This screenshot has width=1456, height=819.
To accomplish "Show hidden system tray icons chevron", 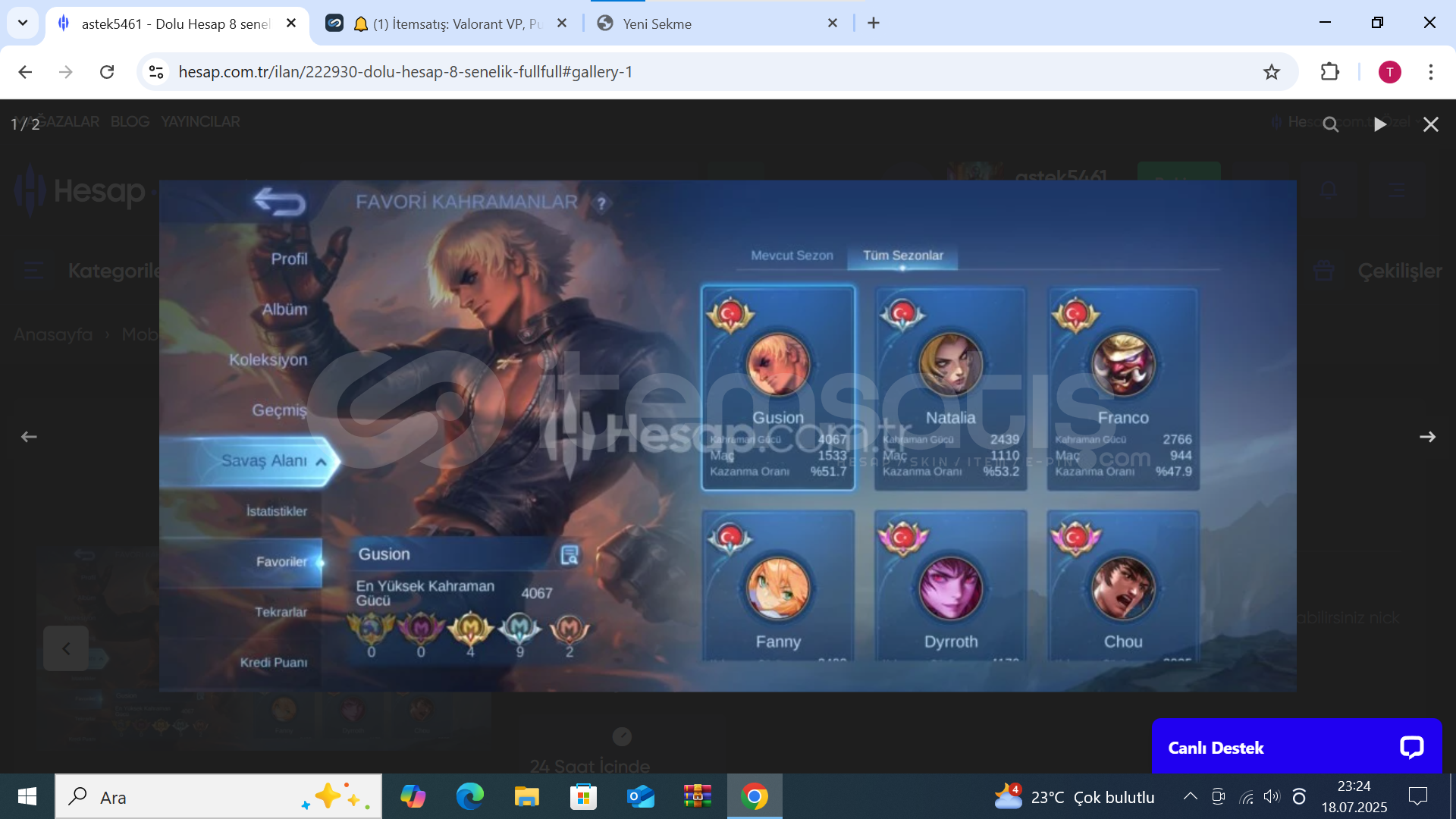I will click(x=1190, y=796).
